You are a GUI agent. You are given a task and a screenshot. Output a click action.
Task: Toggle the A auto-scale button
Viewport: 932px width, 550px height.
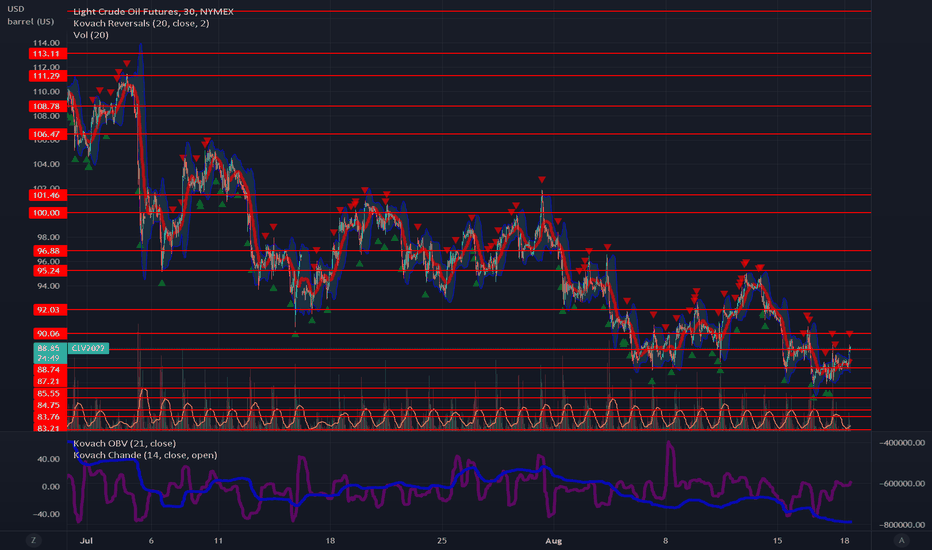pos(902,540)
